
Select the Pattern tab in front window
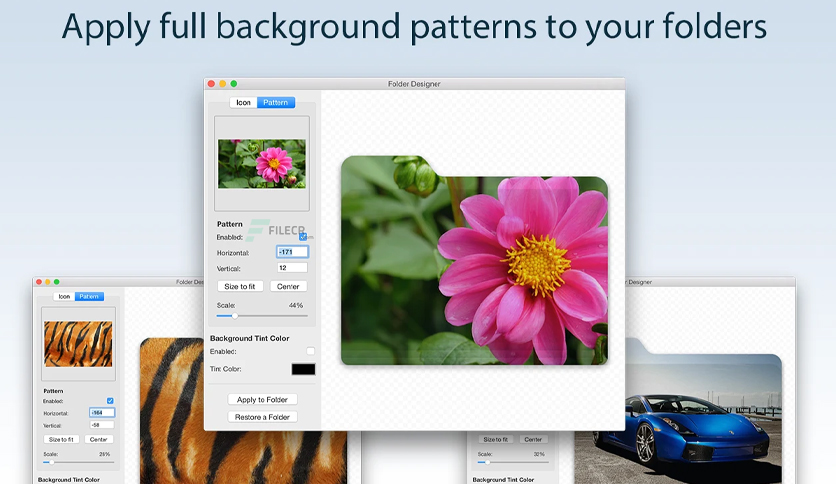tap(276, 102)
